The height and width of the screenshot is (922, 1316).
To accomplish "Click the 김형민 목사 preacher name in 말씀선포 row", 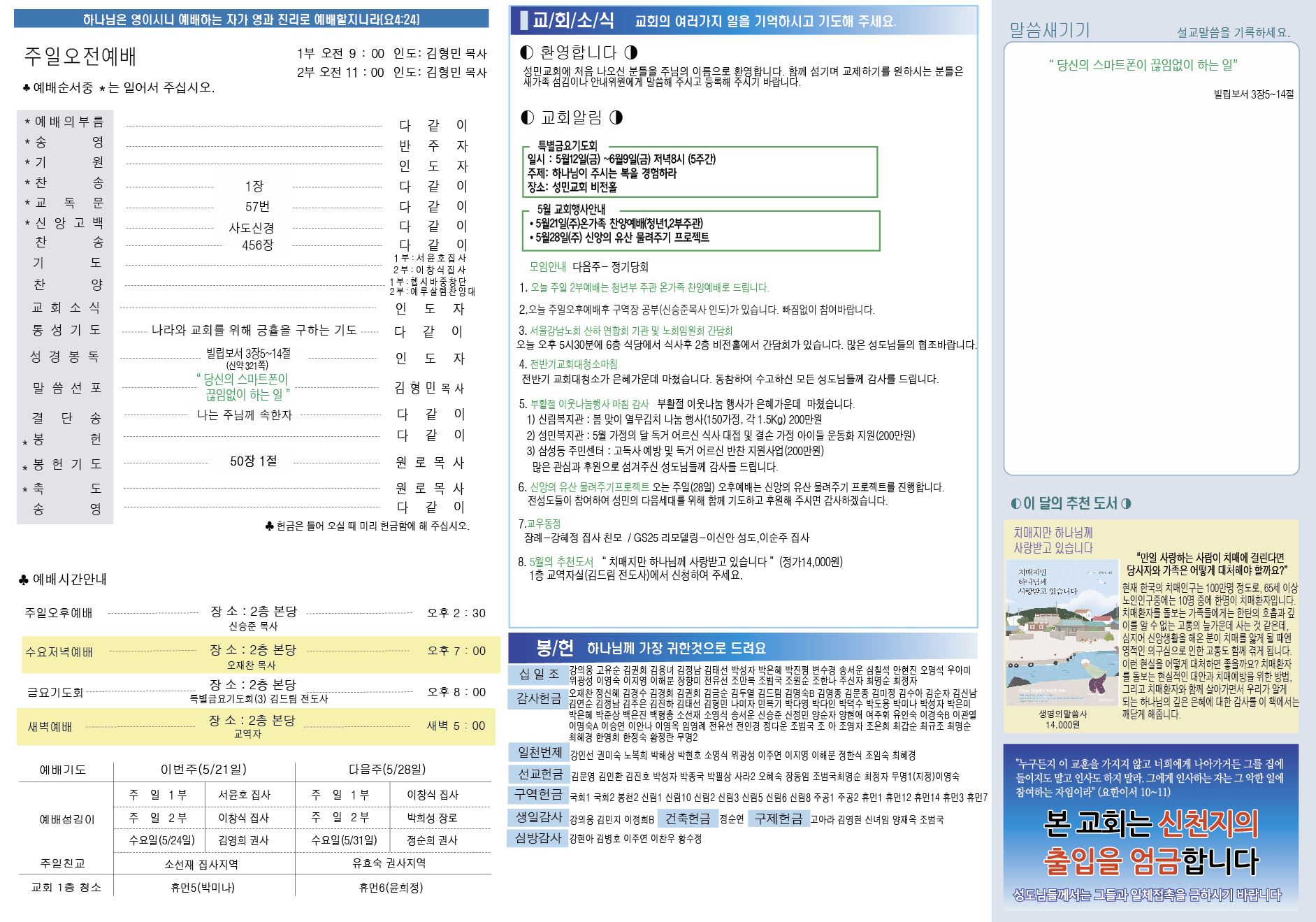I will pyautogui.click(x=429, y=388).
